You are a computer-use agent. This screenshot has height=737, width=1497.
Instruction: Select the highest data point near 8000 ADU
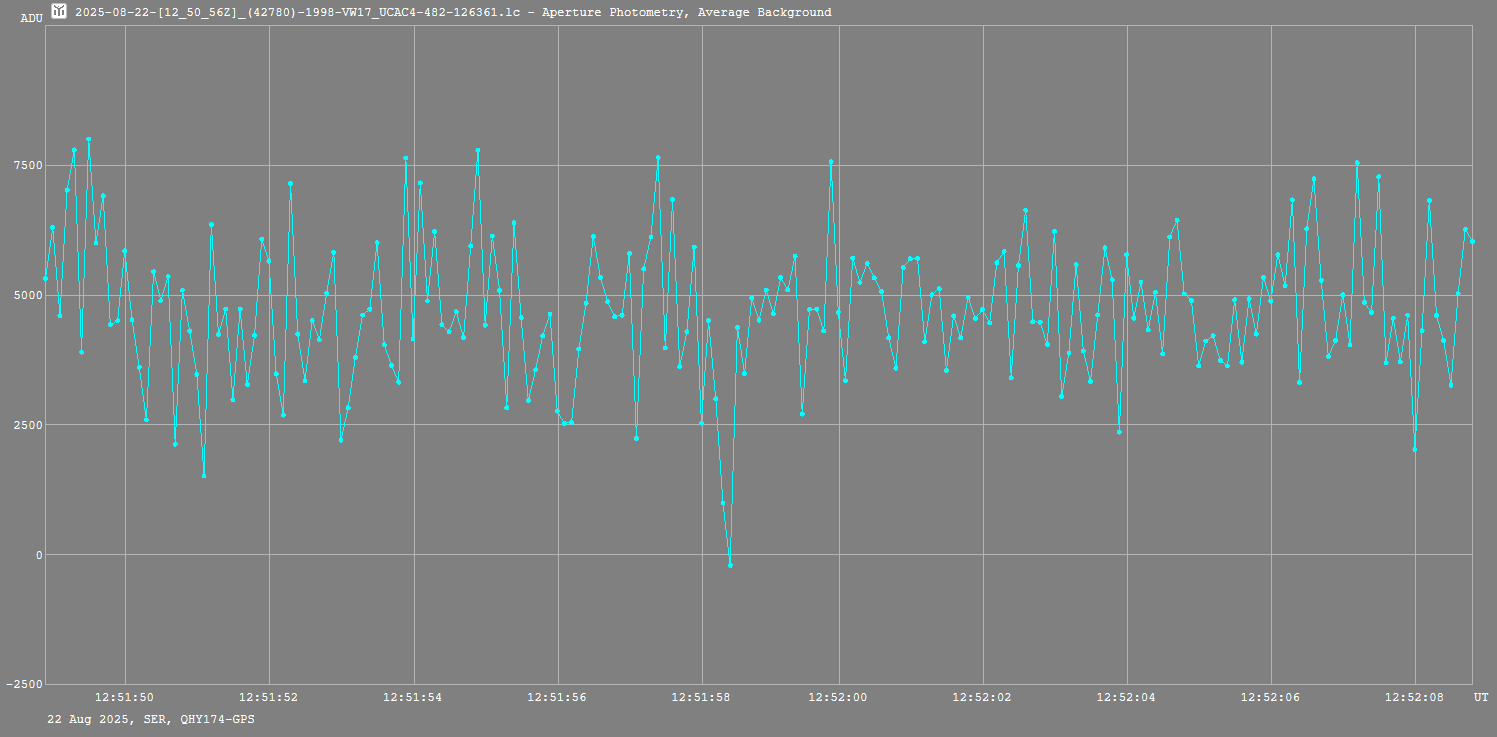88,140
